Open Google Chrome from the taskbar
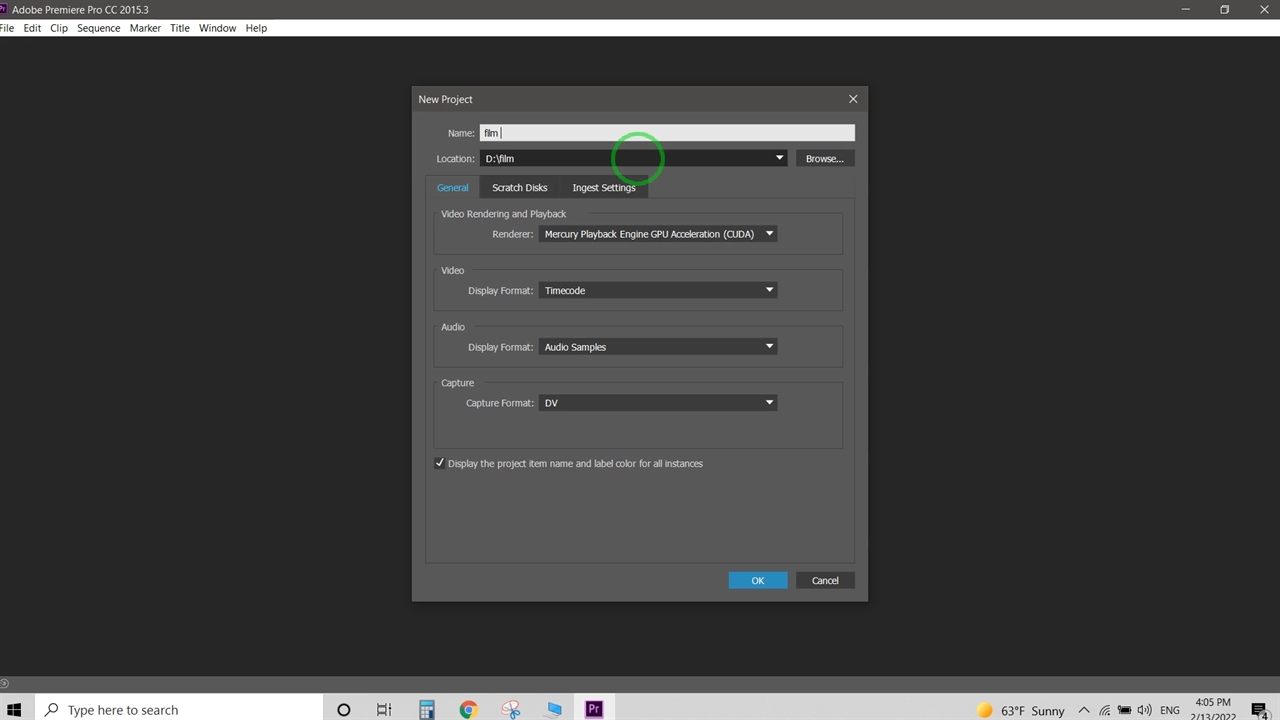 (x=468, y=709)
